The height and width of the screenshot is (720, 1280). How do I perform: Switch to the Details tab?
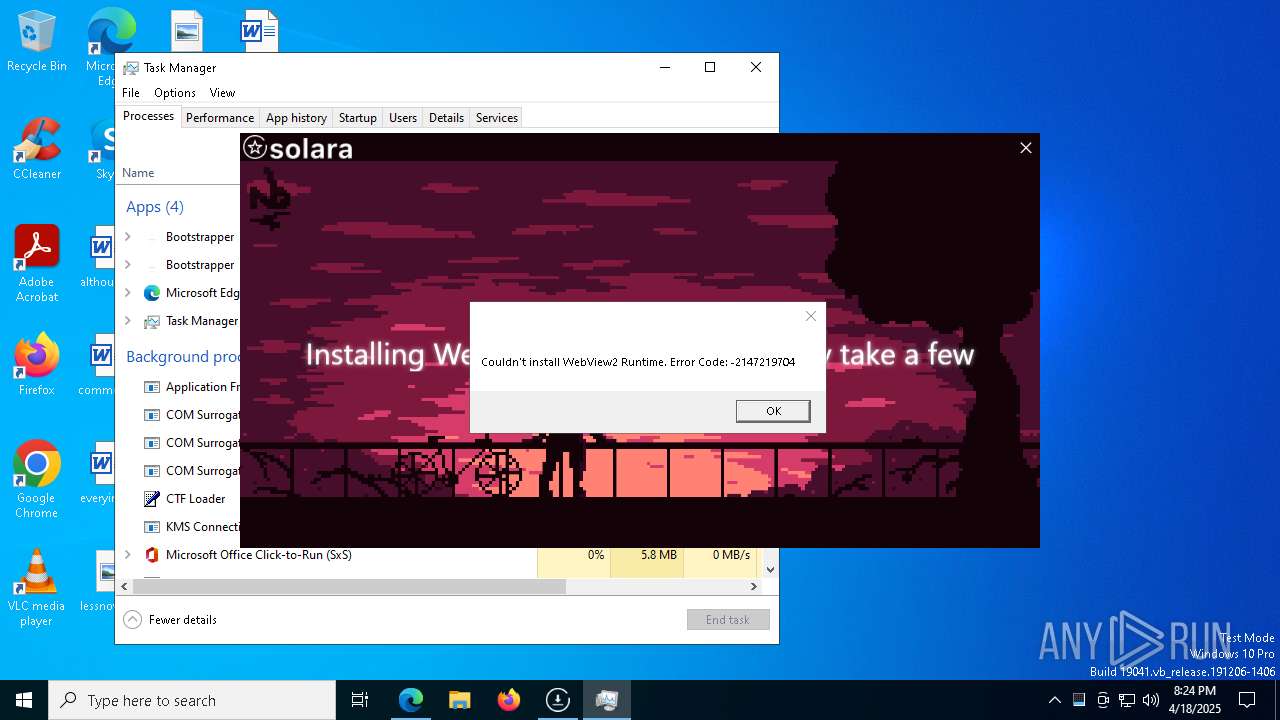[x=446, y=118]
